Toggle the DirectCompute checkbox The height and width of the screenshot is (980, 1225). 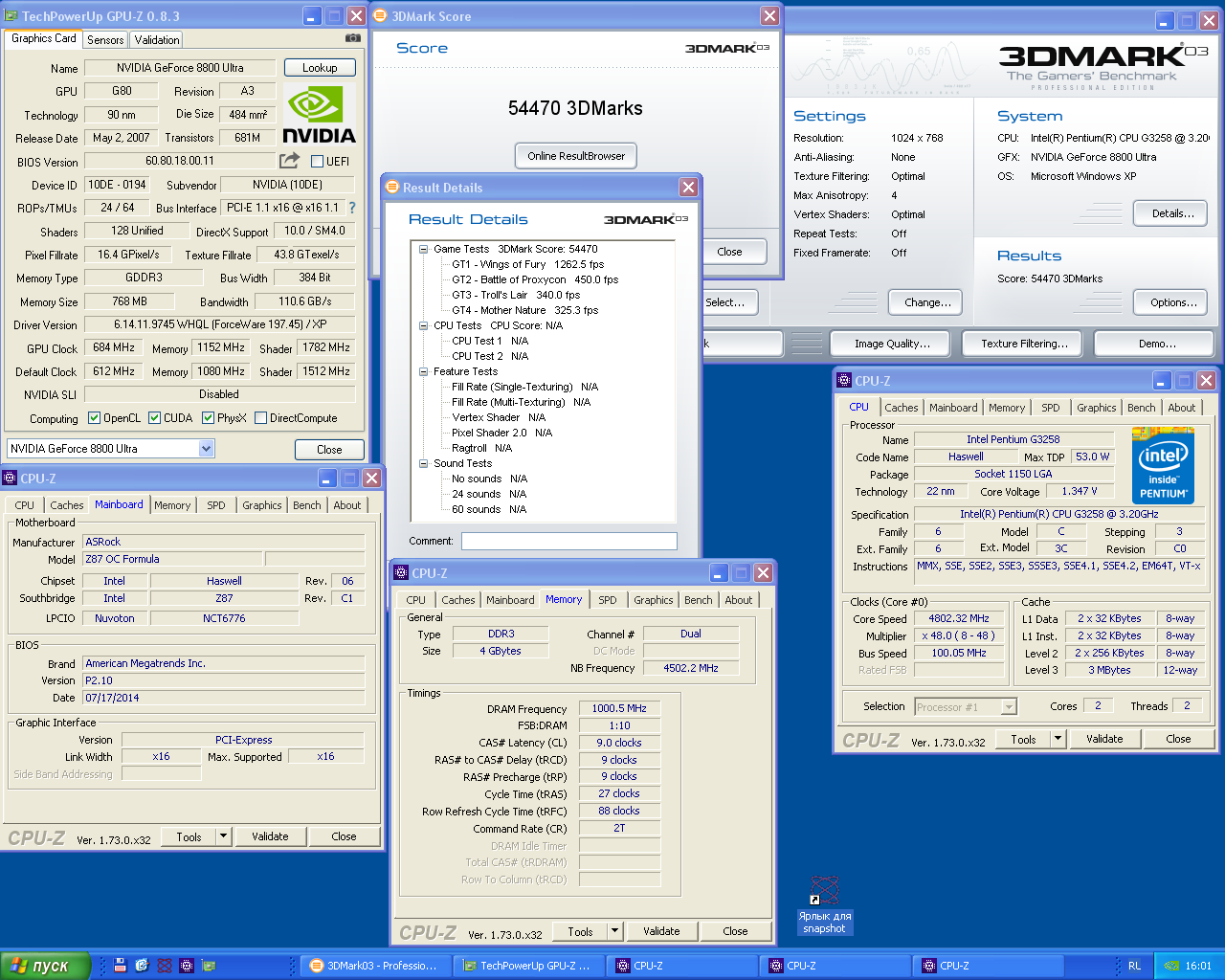coord(260,417)
